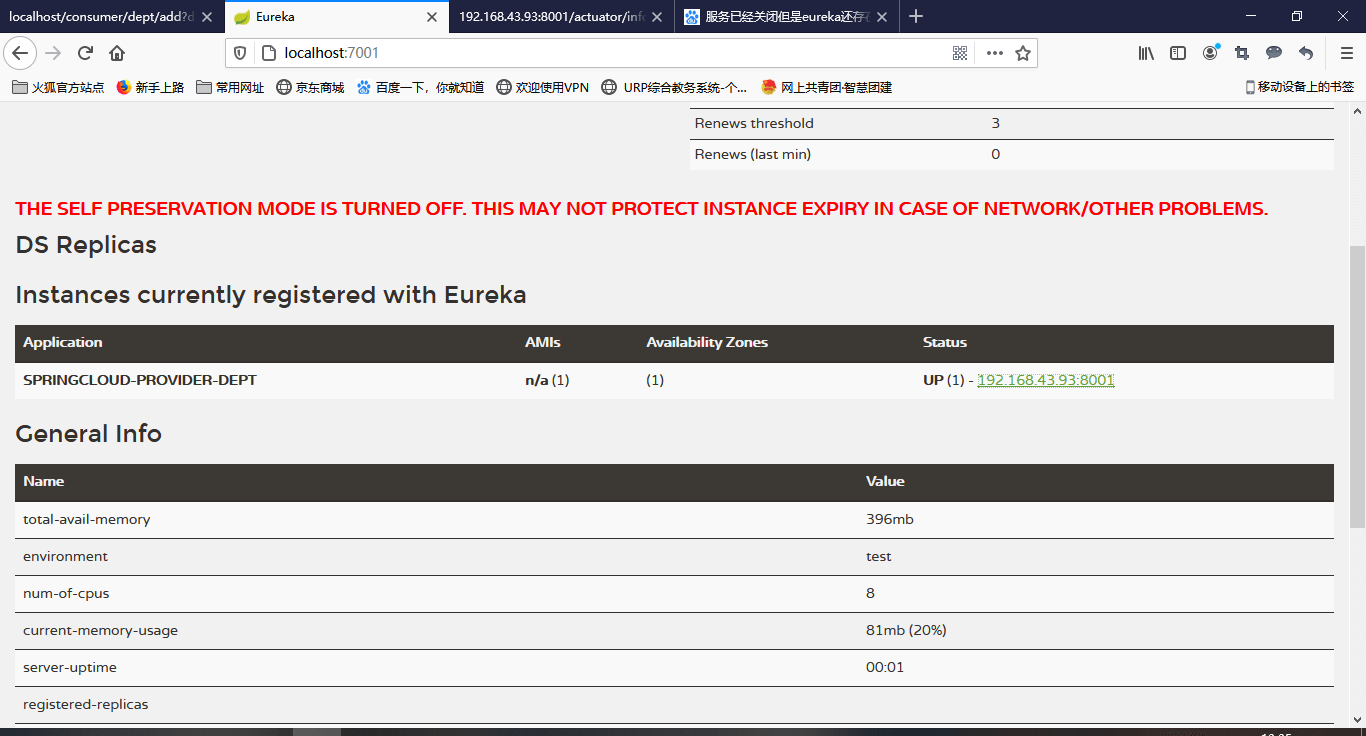Click the registered-replicas row name

click(86, 704)
